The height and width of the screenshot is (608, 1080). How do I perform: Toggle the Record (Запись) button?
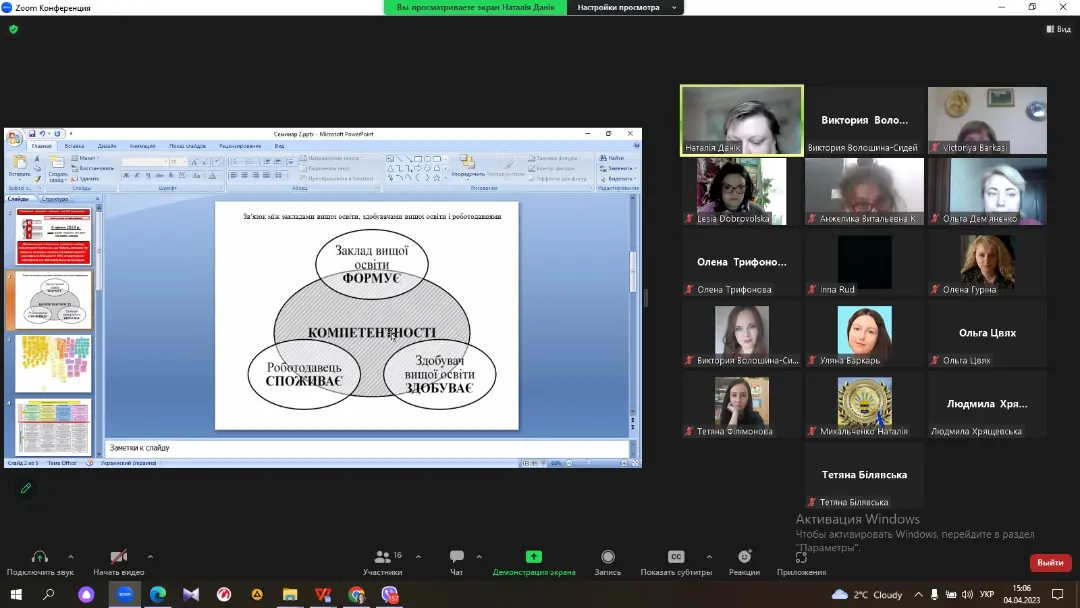(x=608, y=557)
